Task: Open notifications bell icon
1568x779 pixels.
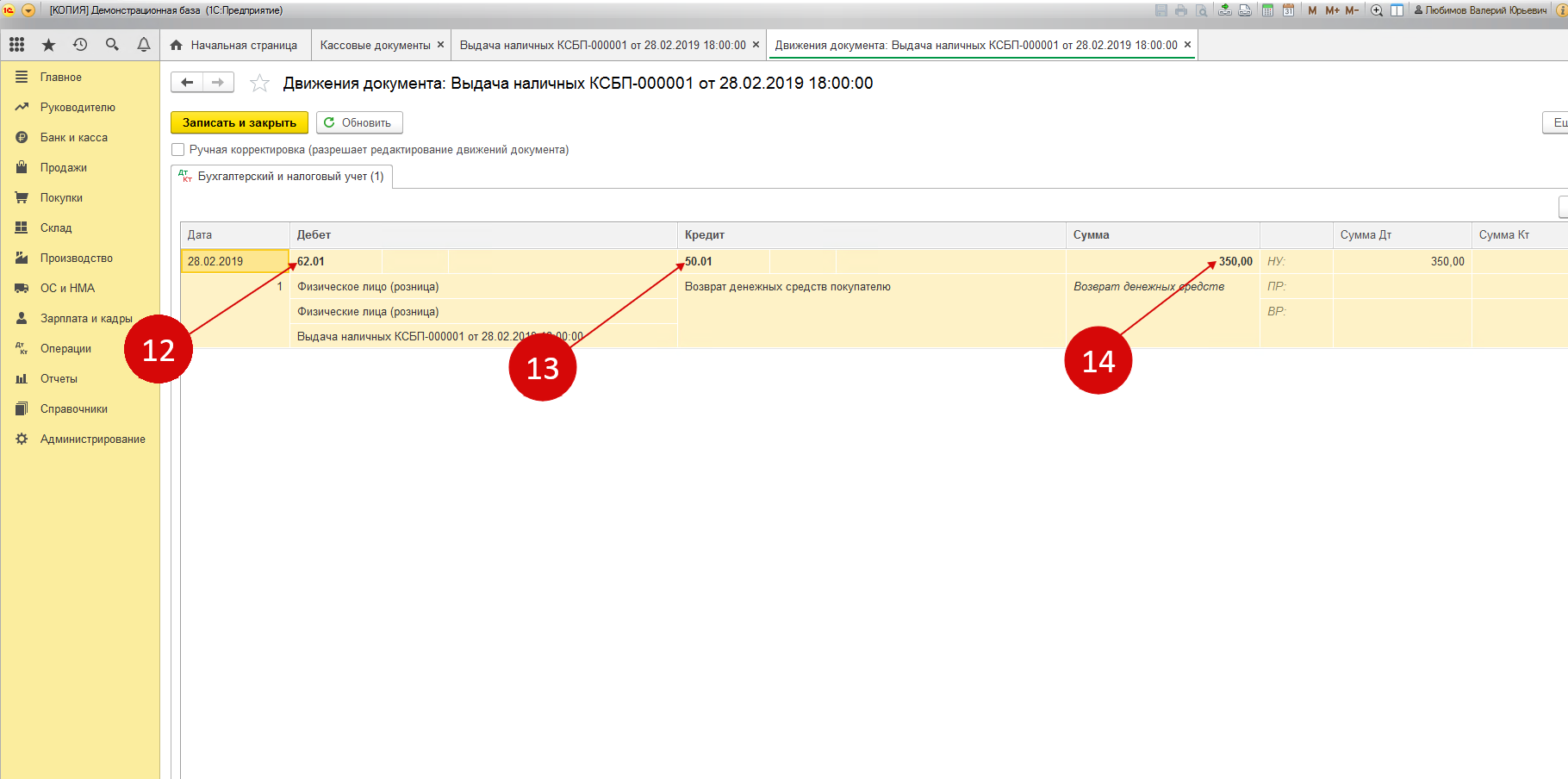Action: (144, 45)
